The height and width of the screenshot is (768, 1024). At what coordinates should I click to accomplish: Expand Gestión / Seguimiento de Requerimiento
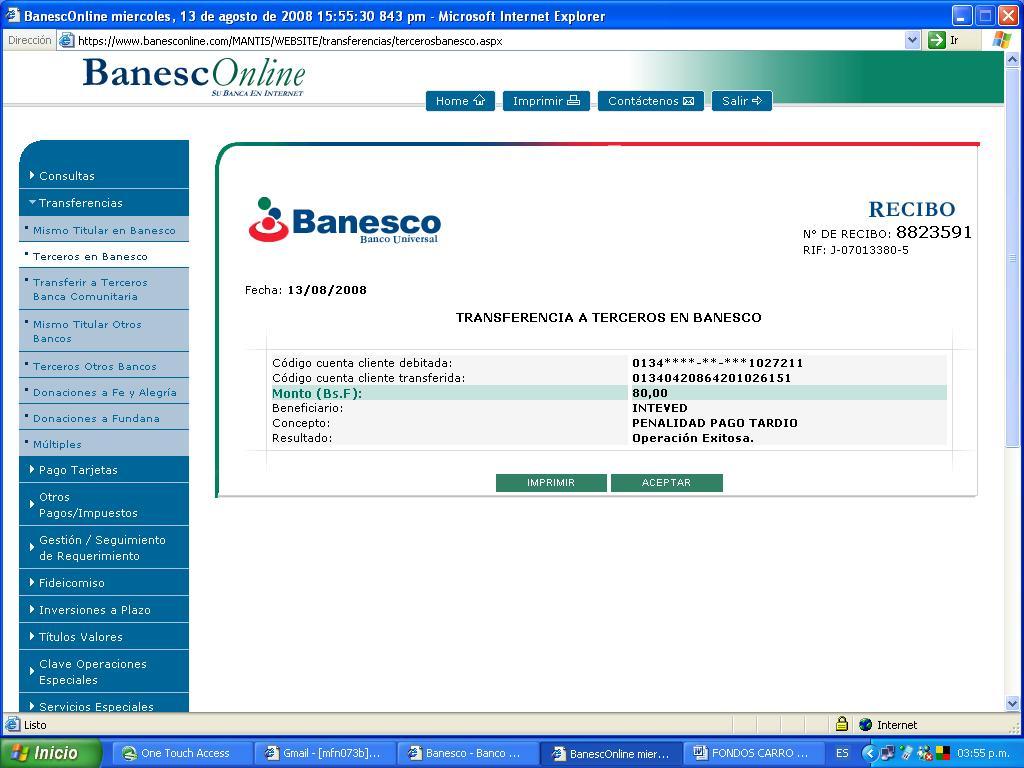(x=104, y=548)
